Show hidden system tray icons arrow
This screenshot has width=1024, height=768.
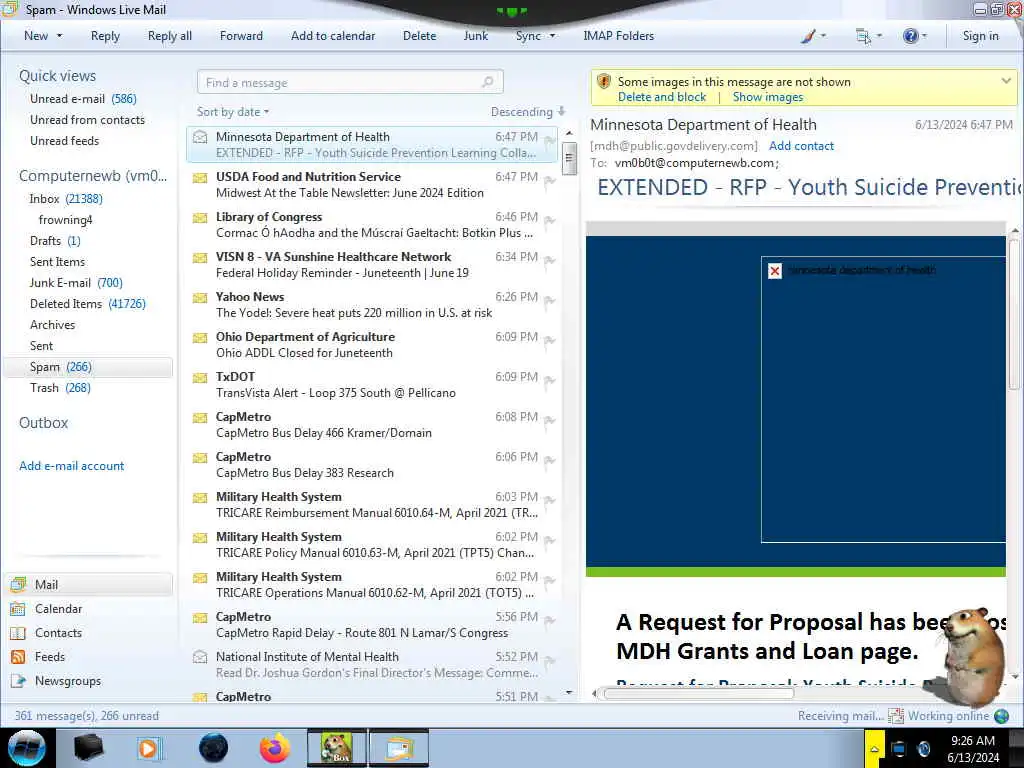(x=874, y=749)
